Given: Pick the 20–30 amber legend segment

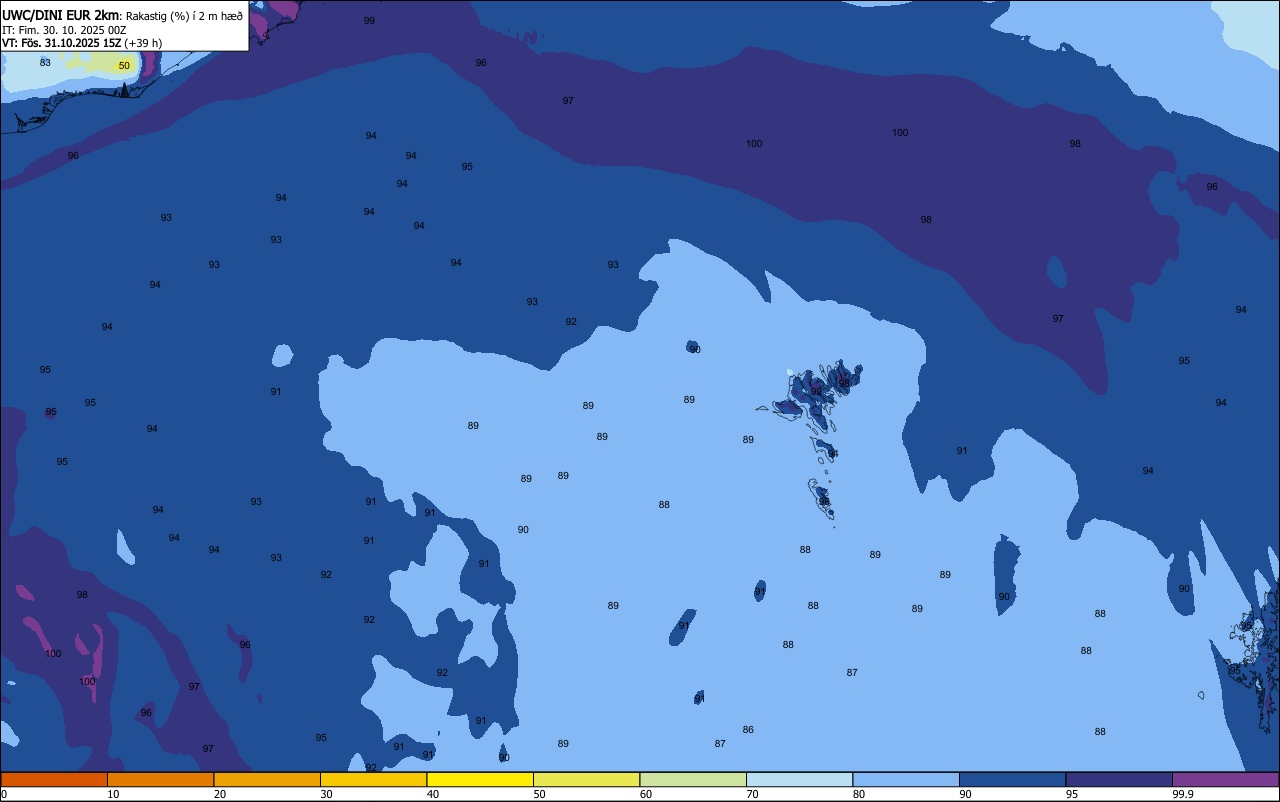Looking at the screenshot, I should pos(267,779).
